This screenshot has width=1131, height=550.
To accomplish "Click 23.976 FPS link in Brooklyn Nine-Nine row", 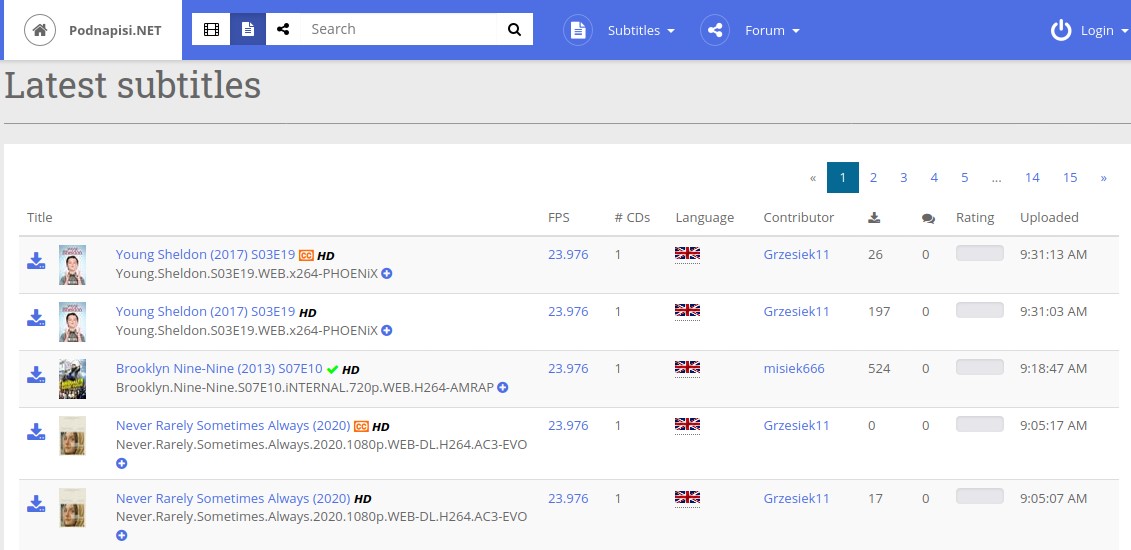I will point(568,368).
